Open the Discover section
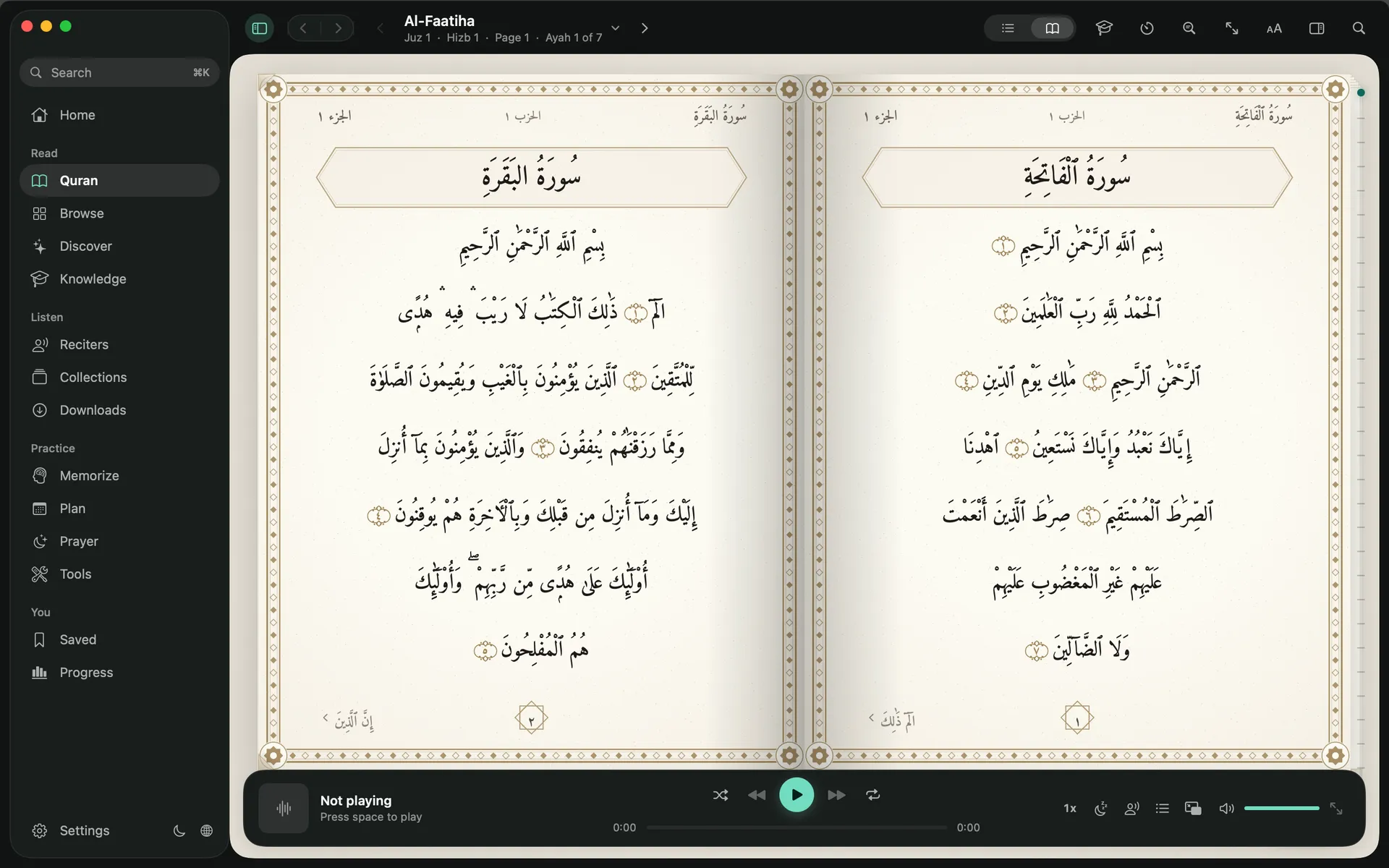The image size is (1389, 868). (119, 246)
